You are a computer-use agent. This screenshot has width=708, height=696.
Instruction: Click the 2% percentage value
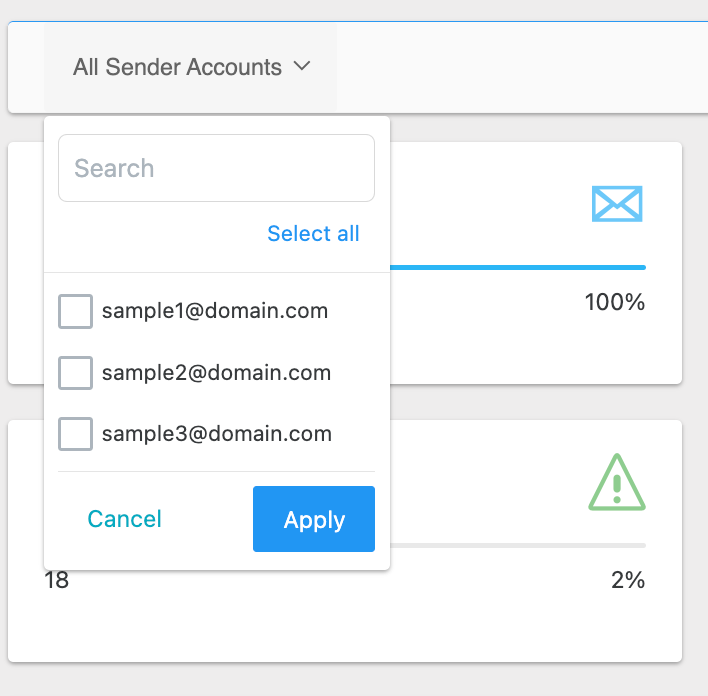click(628, 580)
